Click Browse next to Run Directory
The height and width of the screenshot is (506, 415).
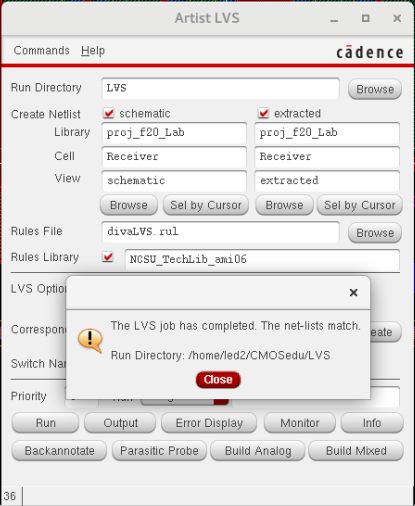(x=375, y=89)
